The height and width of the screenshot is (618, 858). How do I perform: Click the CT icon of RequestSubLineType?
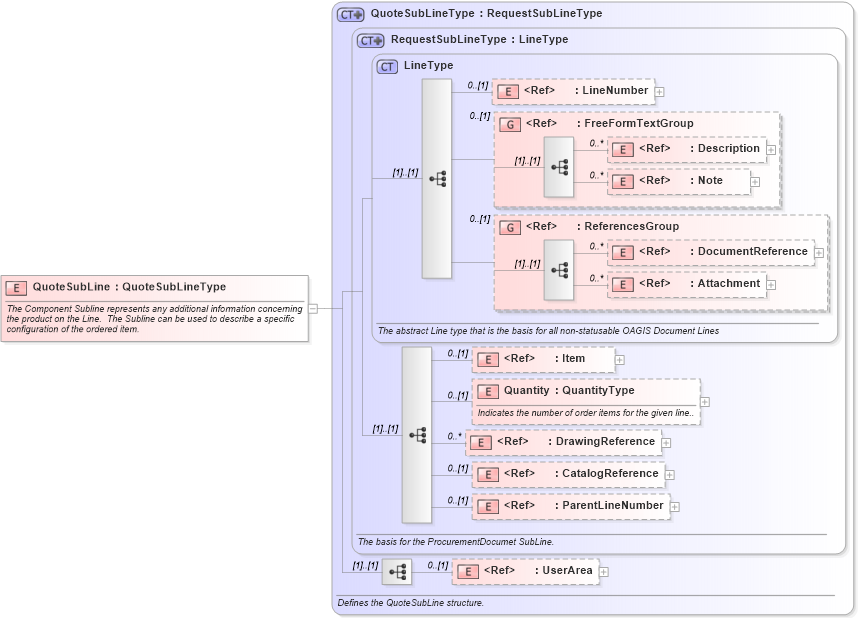370,40
